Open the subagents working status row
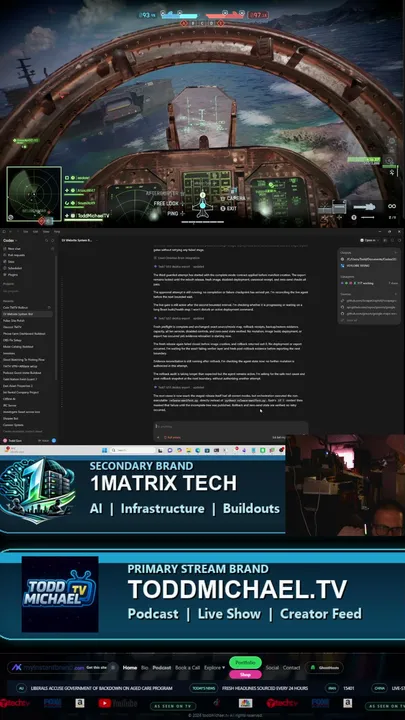 point(370,283)
